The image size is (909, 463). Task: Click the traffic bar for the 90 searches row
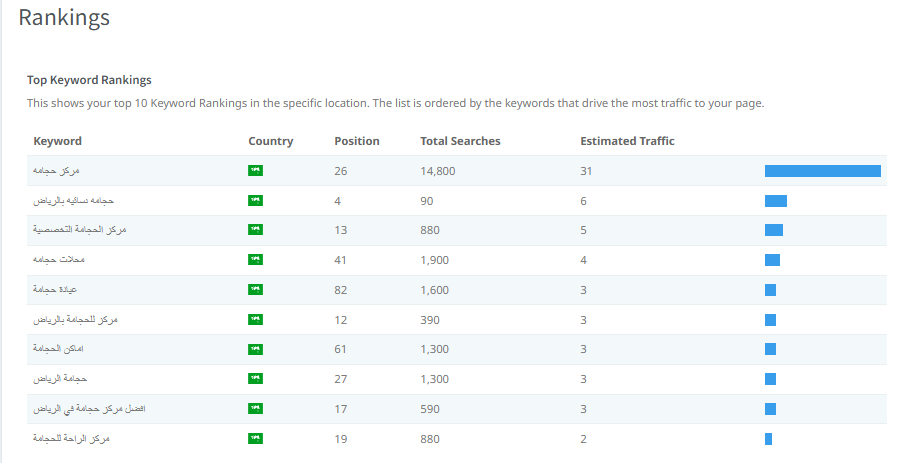[x=776, y=201]
